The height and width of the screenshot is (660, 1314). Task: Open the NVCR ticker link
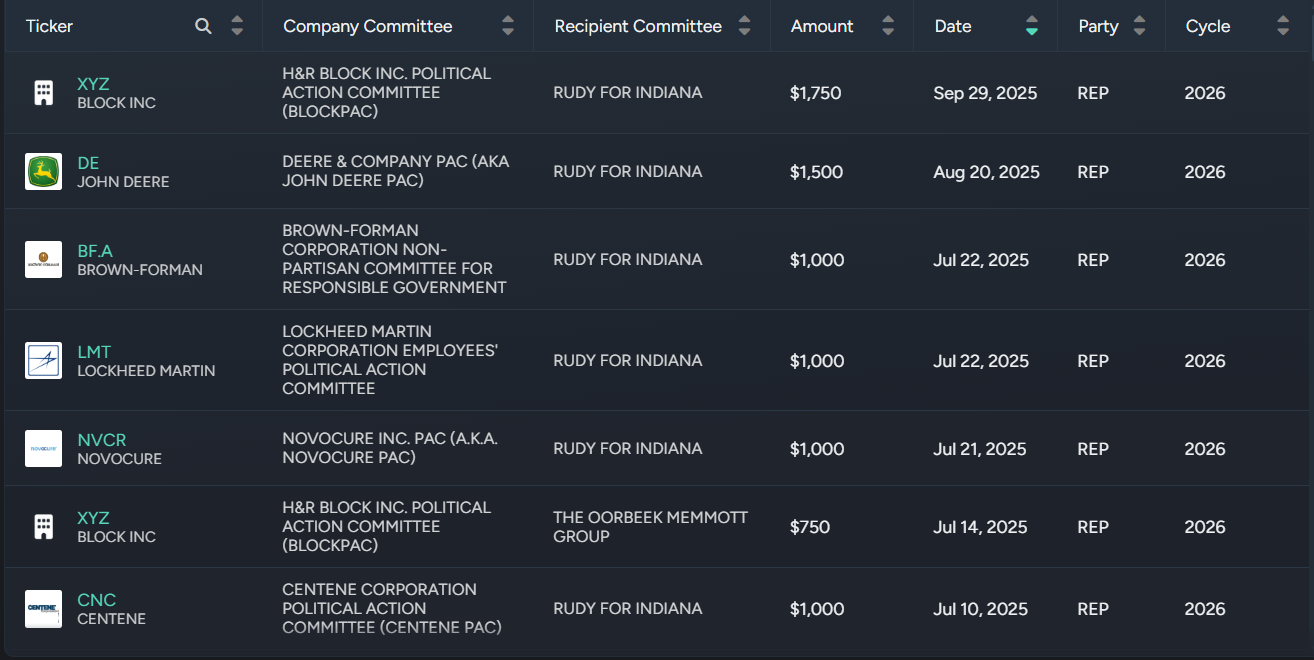pos(101,440)
